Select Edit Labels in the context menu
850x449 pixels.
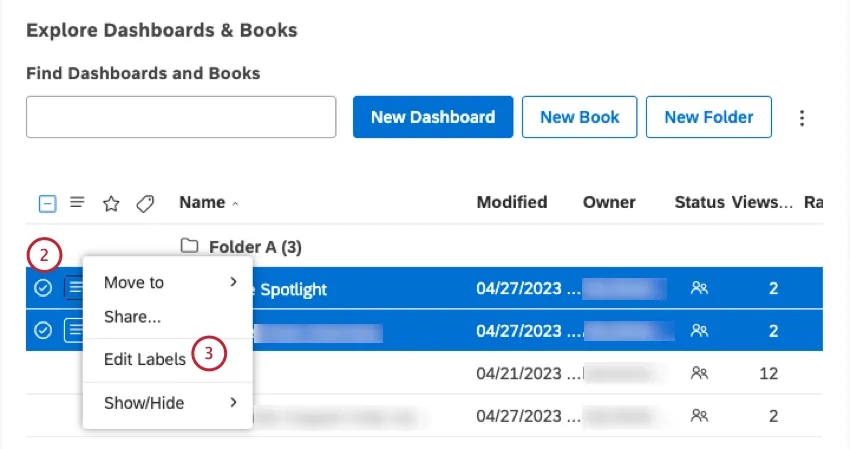coord(145,359)
